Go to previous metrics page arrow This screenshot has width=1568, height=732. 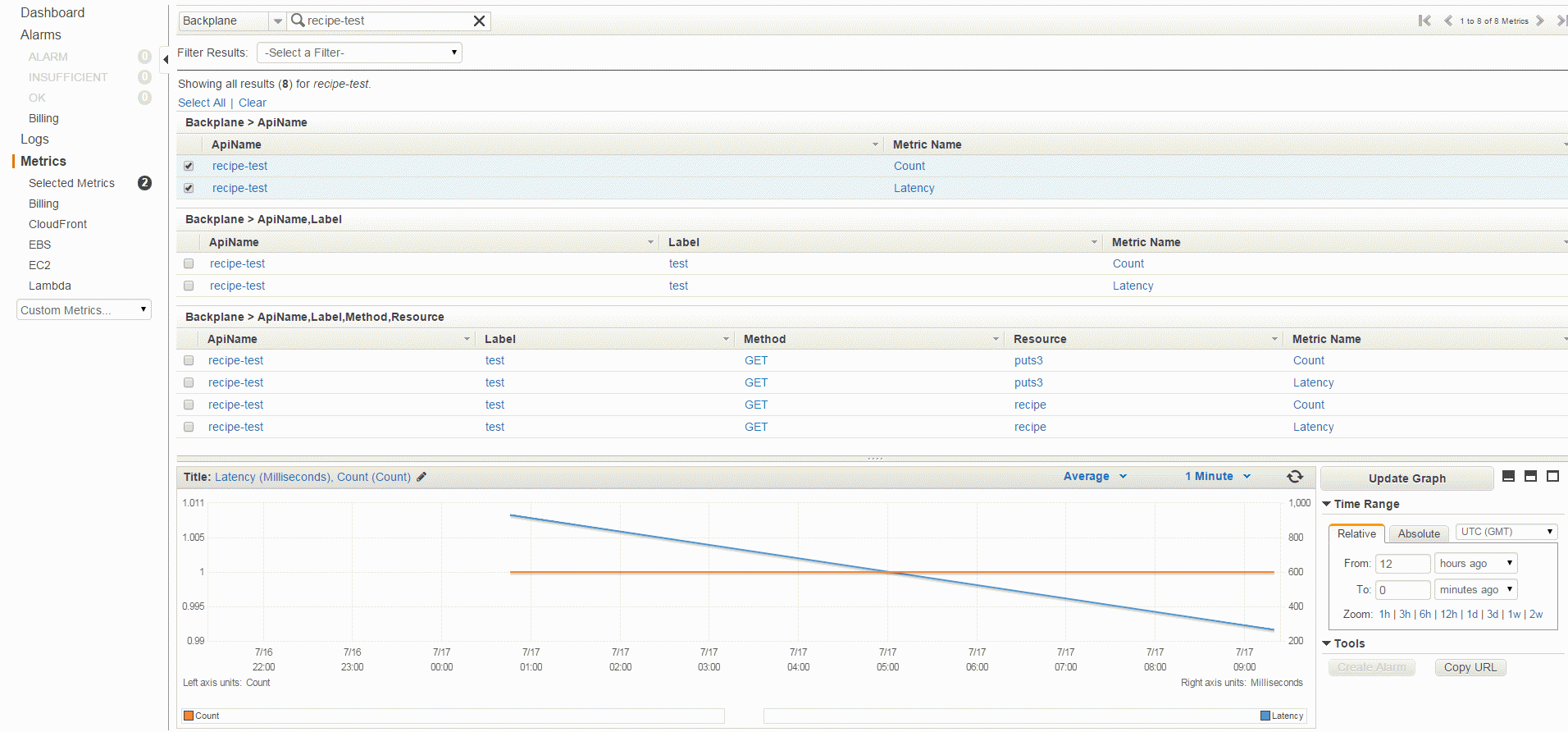point(1448,21)
